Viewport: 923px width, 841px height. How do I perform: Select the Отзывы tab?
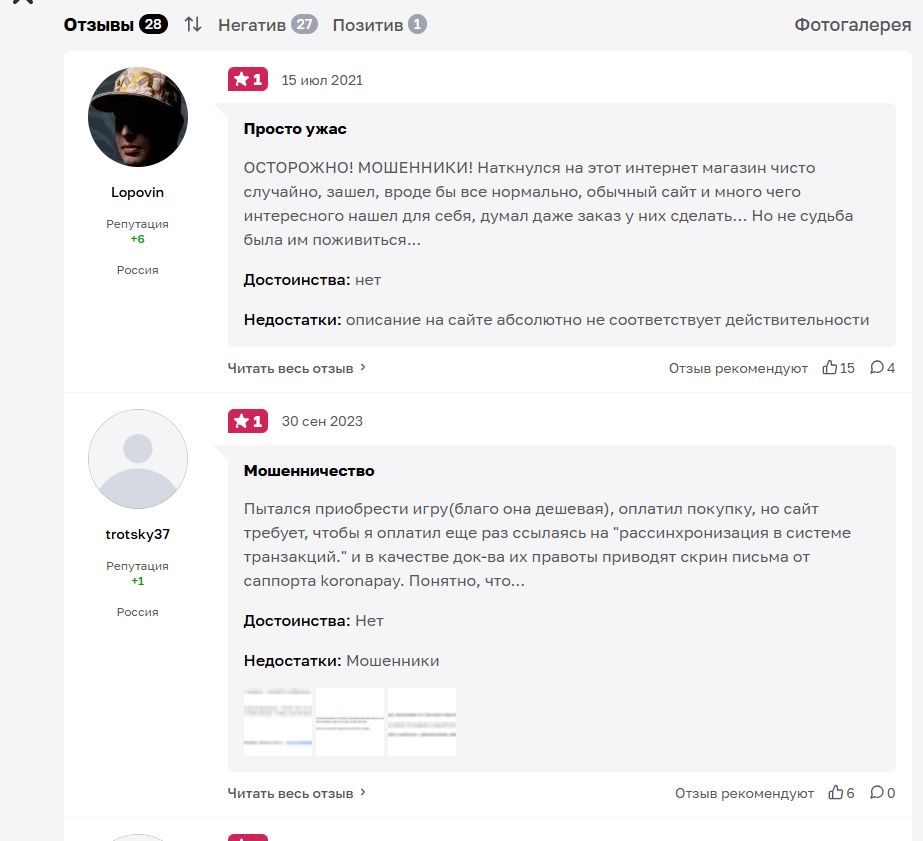coord(115,25)
